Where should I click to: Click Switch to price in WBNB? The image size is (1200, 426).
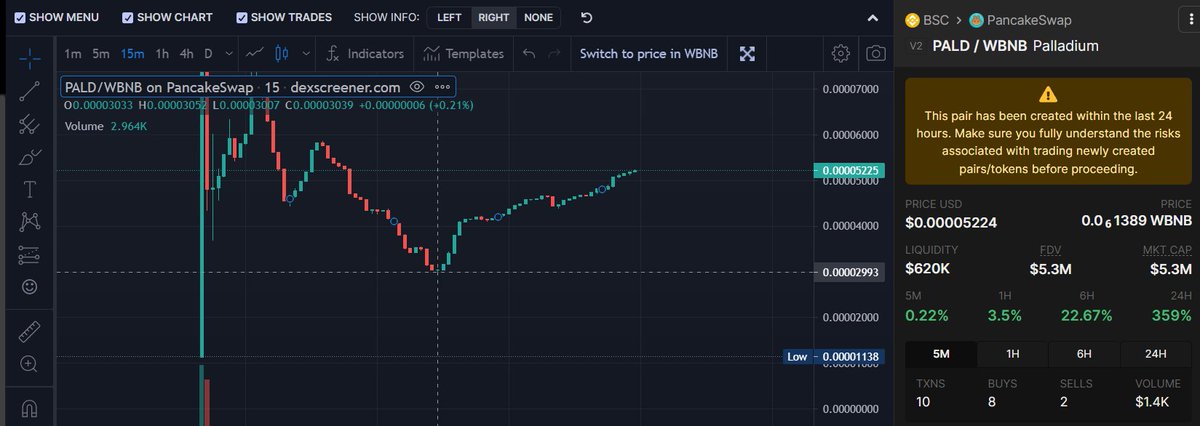pyautogui.click(x=648, y=53)
